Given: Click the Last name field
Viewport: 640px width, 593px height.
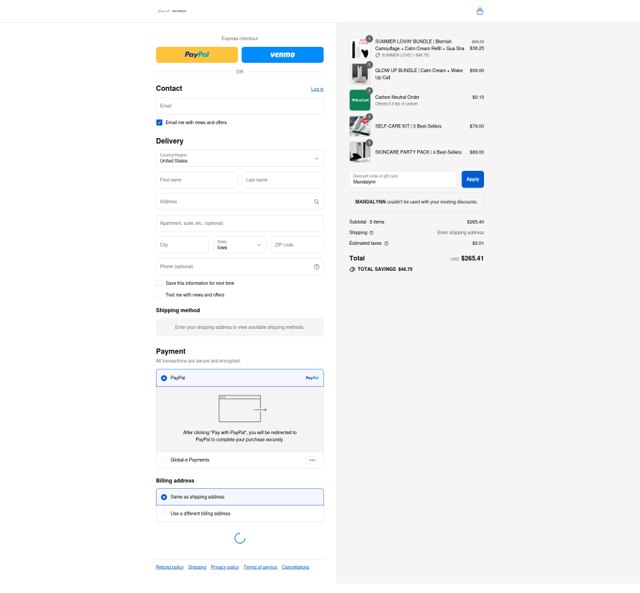Looking at the screenshot, I should 283,180.
